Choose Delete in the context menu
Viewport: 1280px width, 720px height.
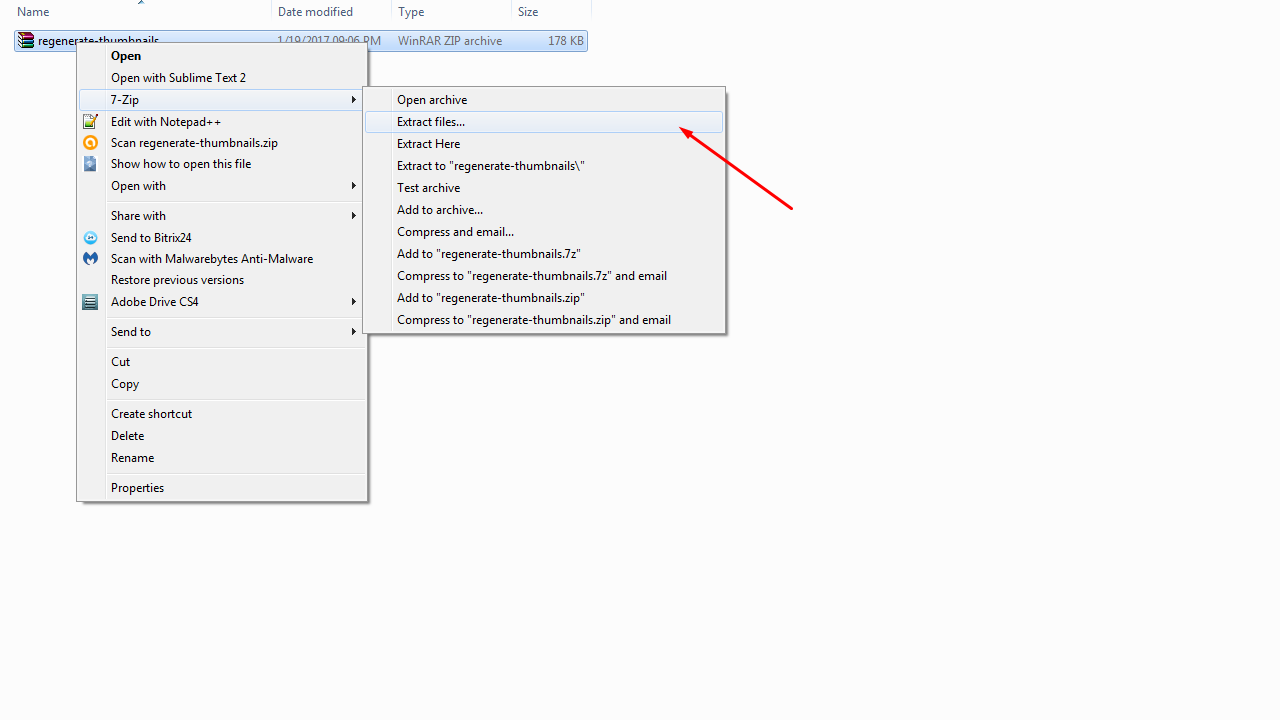click(222, 436)
